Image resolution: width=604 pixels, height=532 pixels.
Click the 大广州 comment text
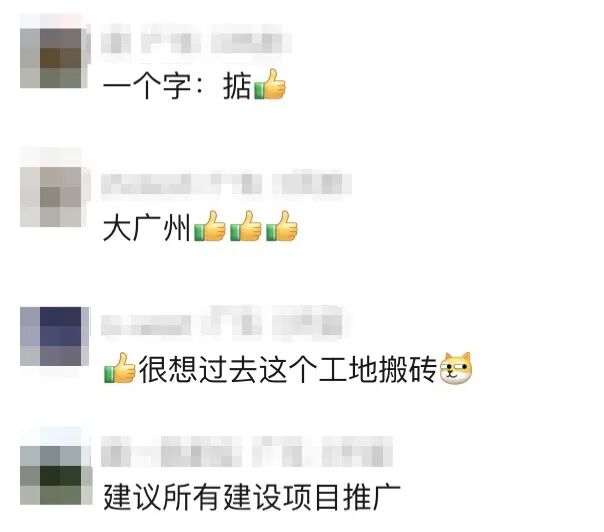pyautogui.click(x=147, y=227)
